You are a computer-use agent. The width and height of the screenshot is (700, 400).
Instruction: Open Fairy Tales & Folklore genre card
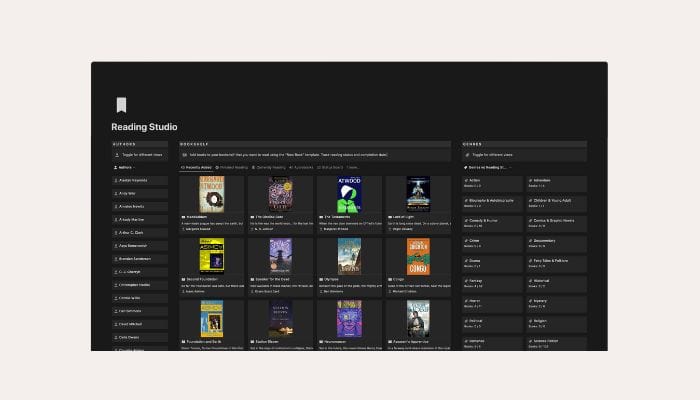[556, 263]
